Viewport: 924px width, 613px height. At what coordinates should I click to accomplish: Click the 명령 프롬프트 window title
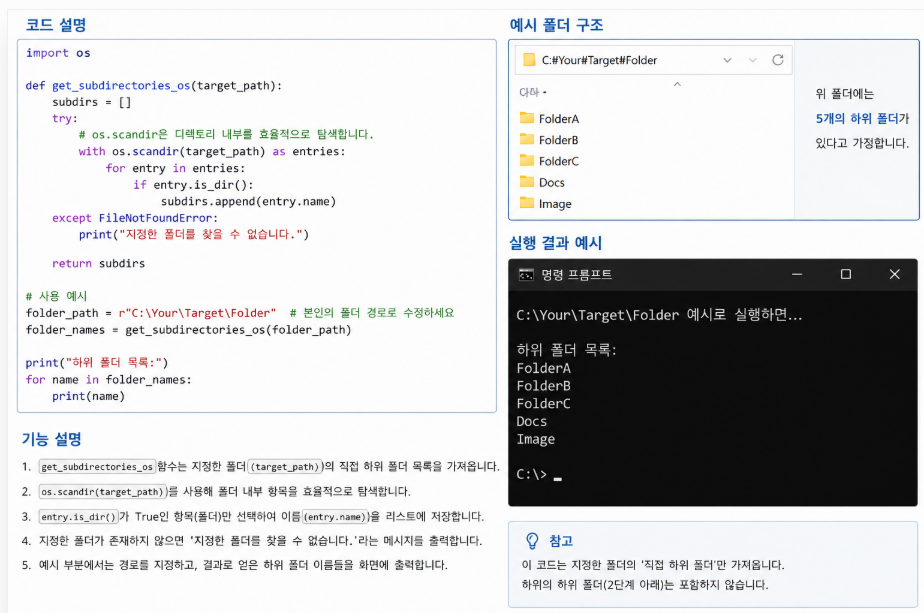(x=576, y=275)
